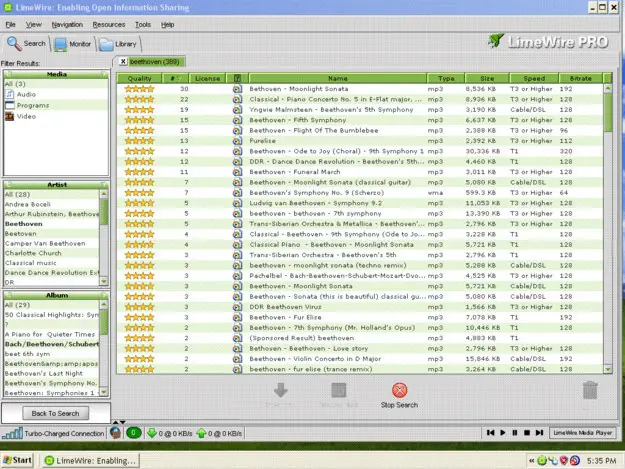Viewport: 625px width, 469px height.
Task: Click the connection strength bars icon
Action: [x=12, y=433]
